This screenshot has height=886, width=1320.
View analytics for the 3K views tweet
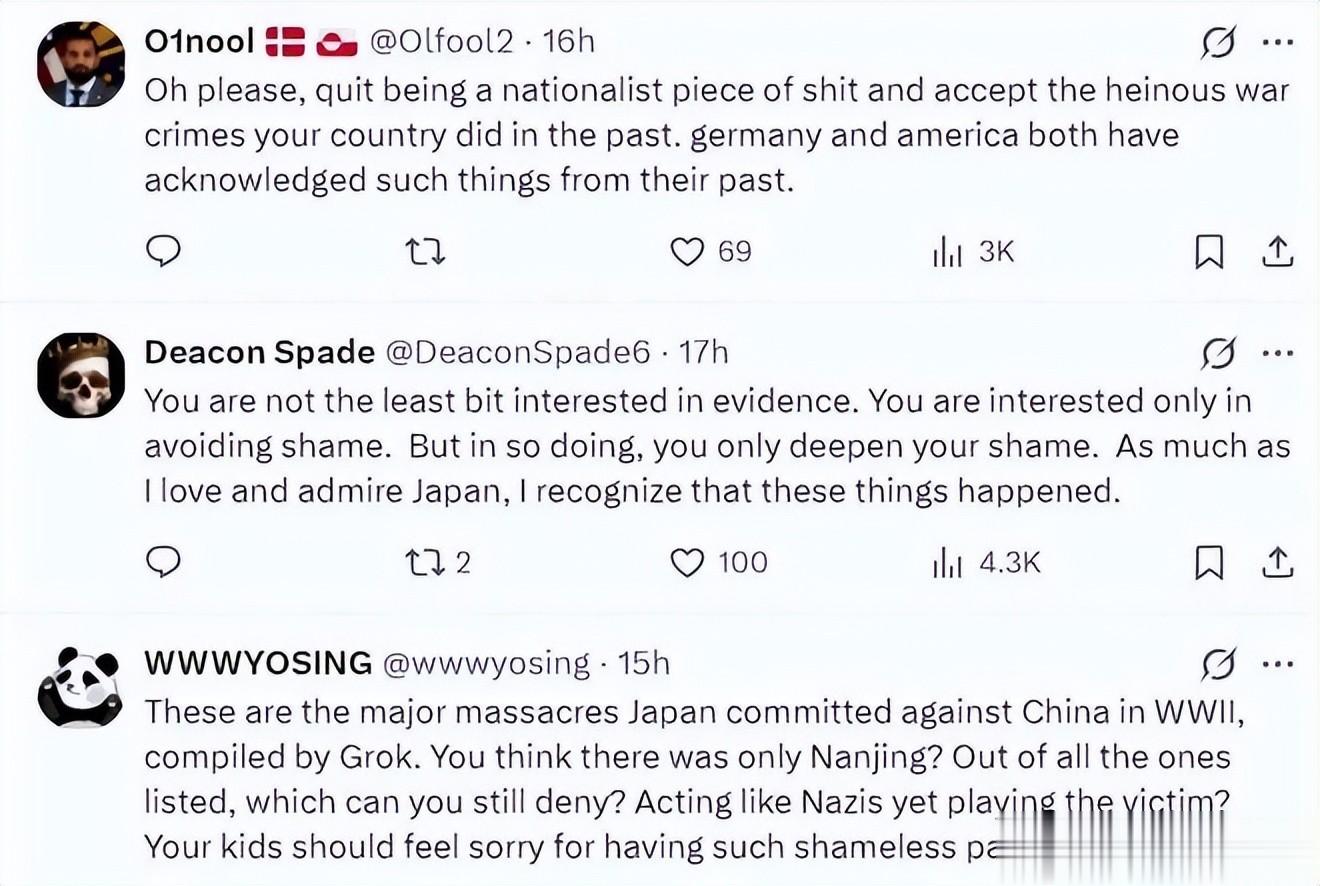[x=947, y=251]
